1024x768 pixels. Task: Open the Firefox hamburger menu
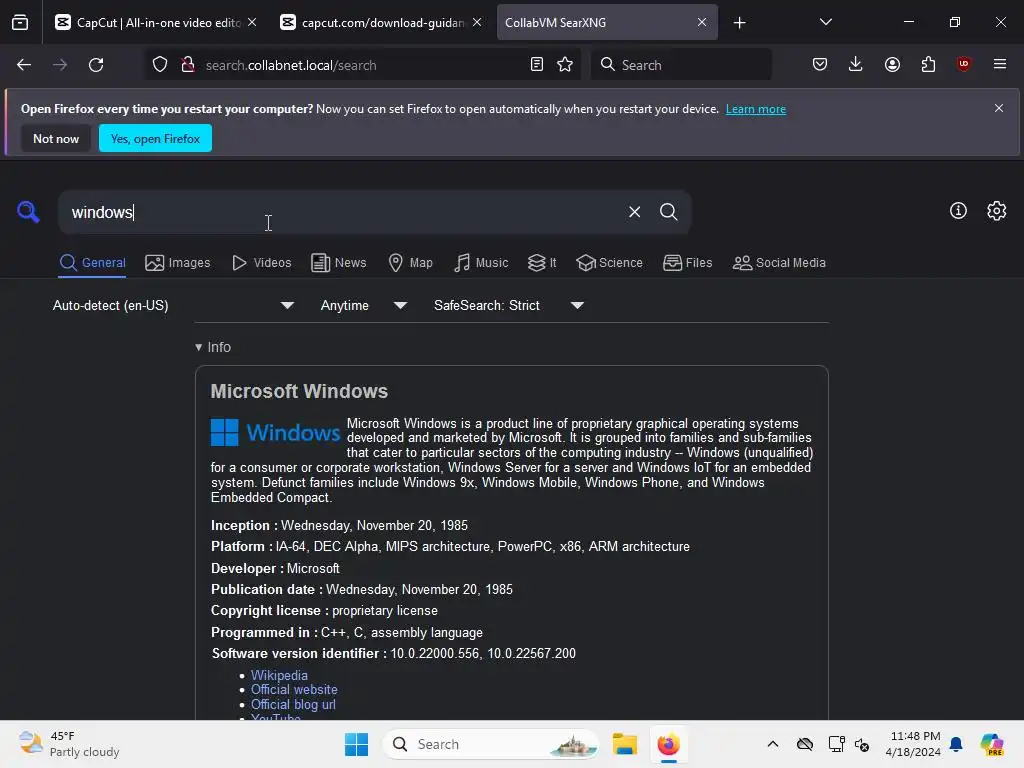1000,64
